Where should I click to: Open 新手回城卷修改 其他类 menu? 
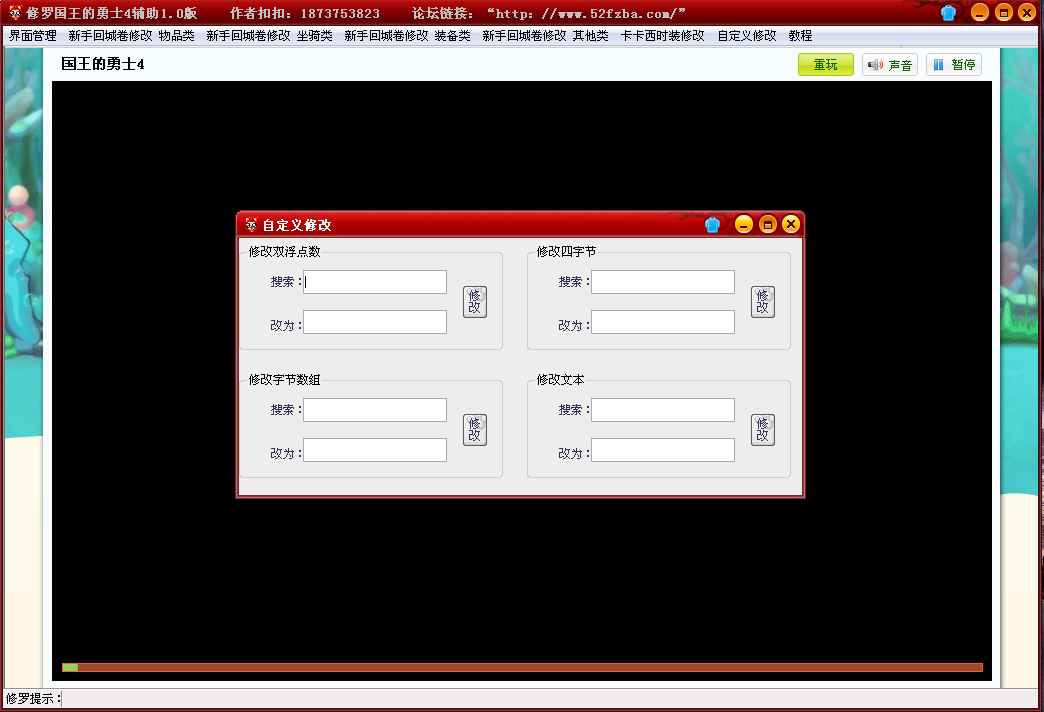(545, 36)
